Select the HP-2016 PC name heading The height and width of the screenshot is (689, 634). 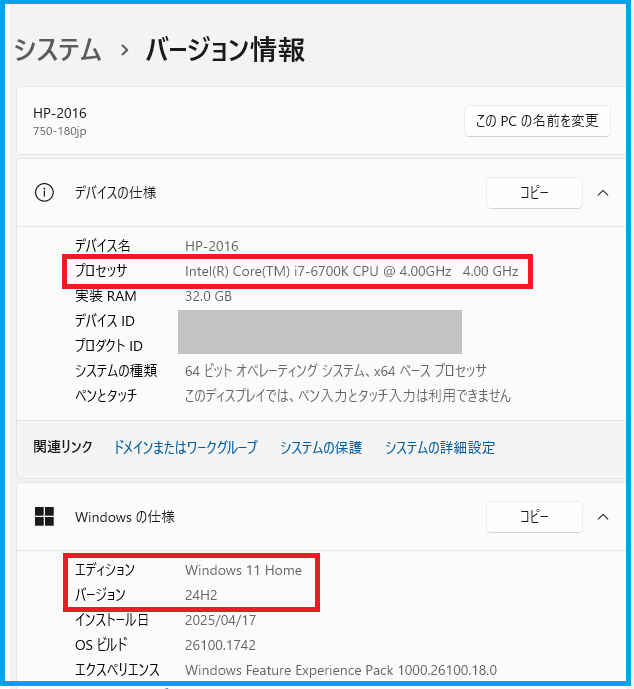pos(60,113)
